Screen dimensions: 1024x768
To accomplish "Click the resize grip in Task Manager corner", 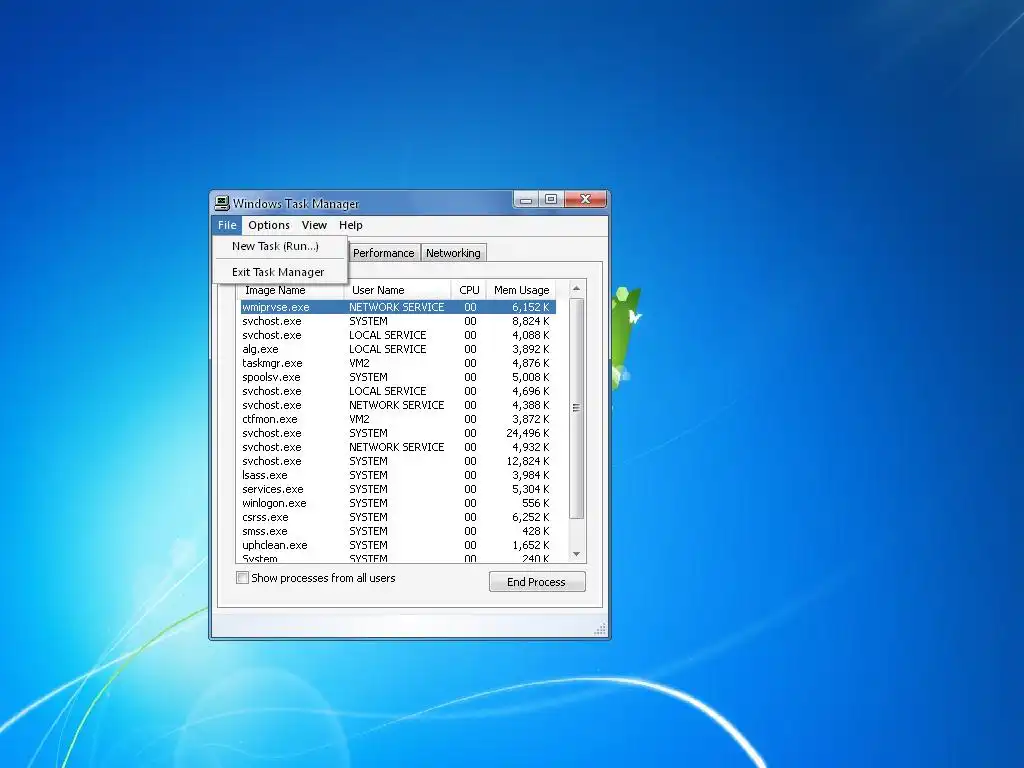I will click(x=600, y=629).
